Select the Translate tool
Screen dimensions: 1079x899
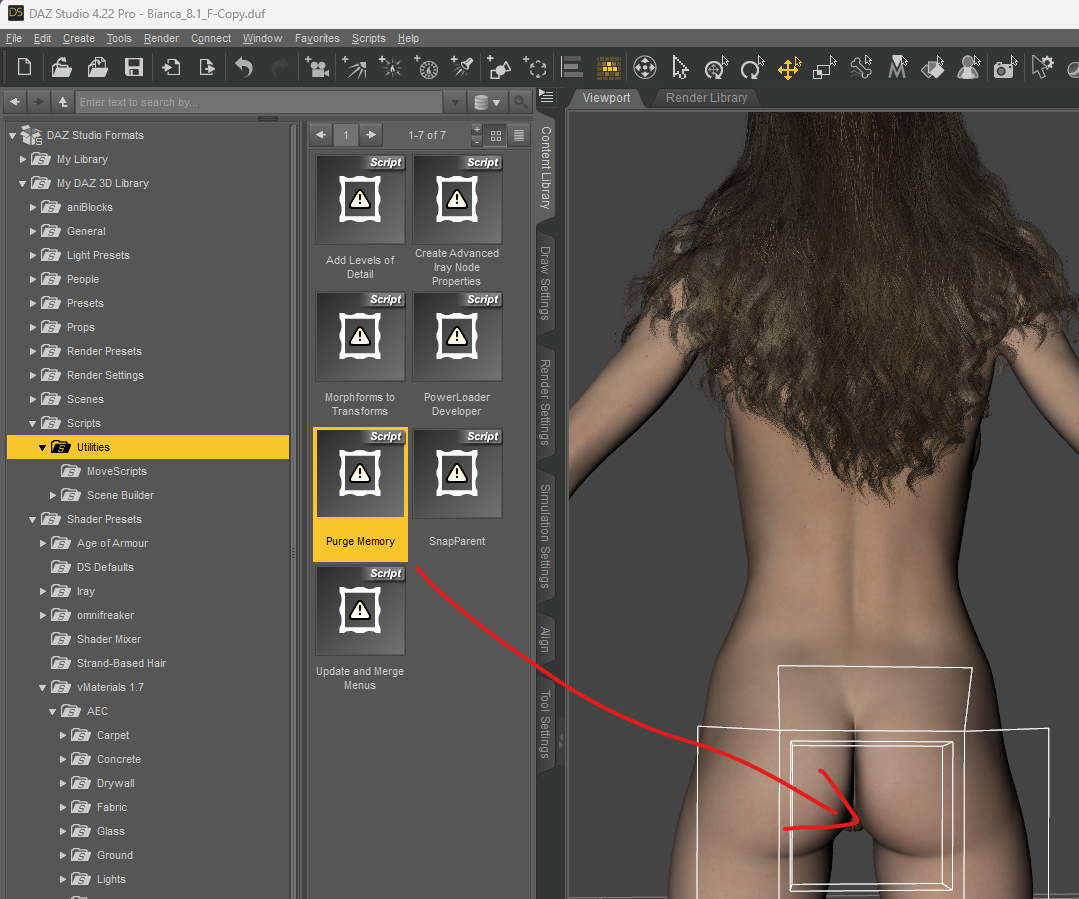coord(789,67)
